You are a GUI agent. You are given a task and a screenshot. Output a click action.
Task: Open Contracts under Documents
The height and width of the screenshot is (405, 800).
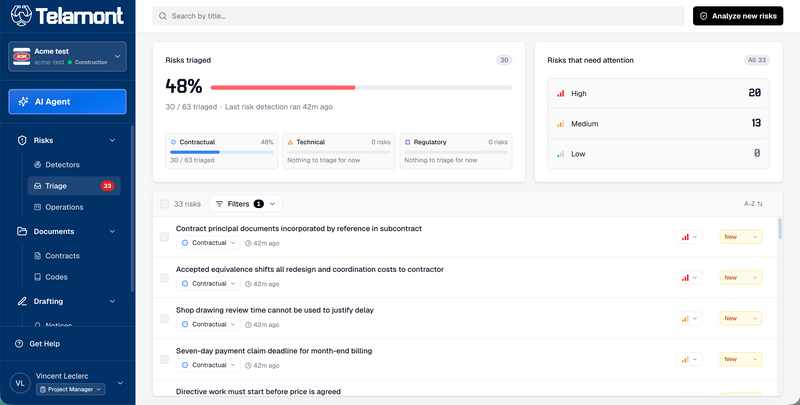74,256
